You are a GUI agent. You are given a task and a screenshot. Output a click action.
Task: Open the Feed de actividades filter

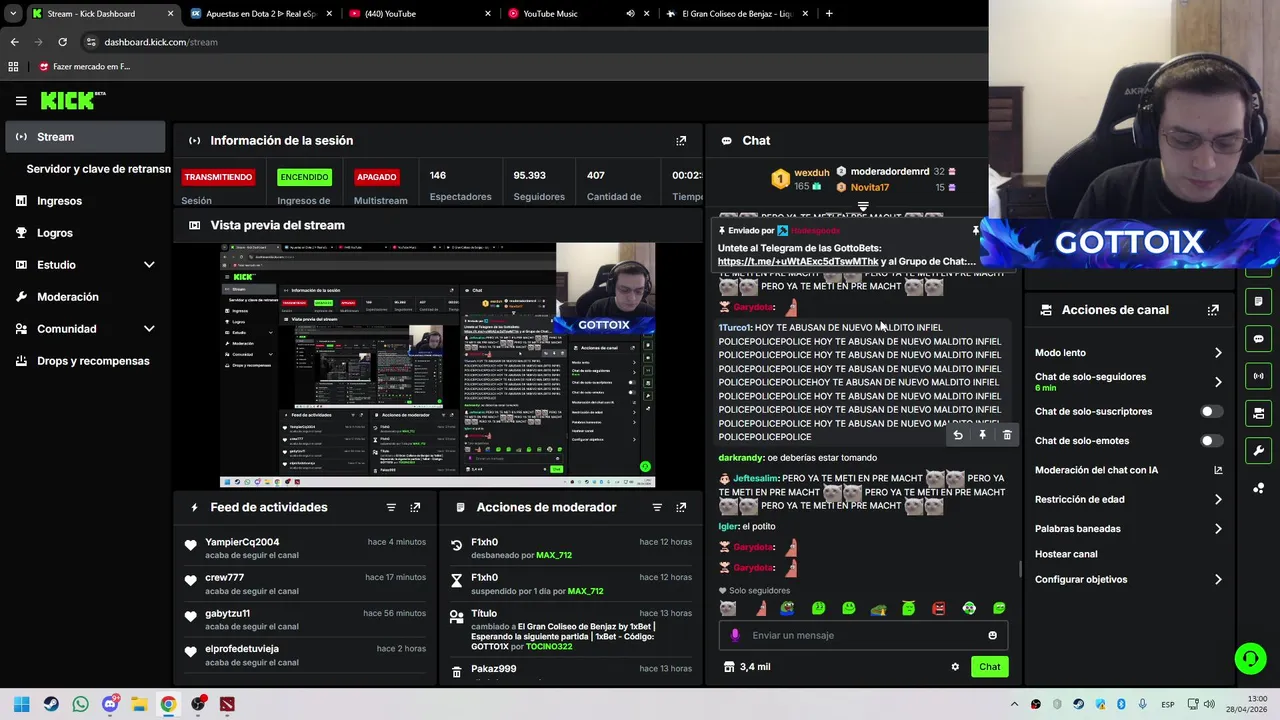[x=391, y=508]
